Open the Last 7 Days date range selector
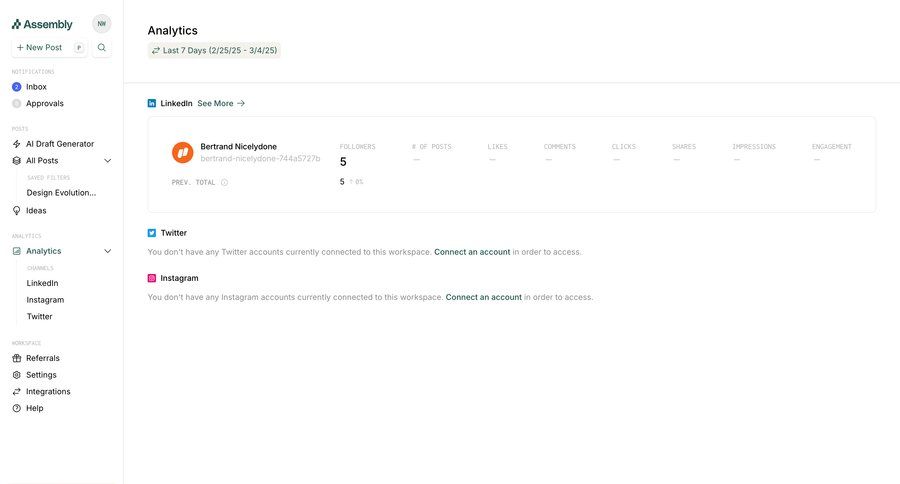Image resolution: width=900 pixels, height=484 pixels. coord(214,50)
